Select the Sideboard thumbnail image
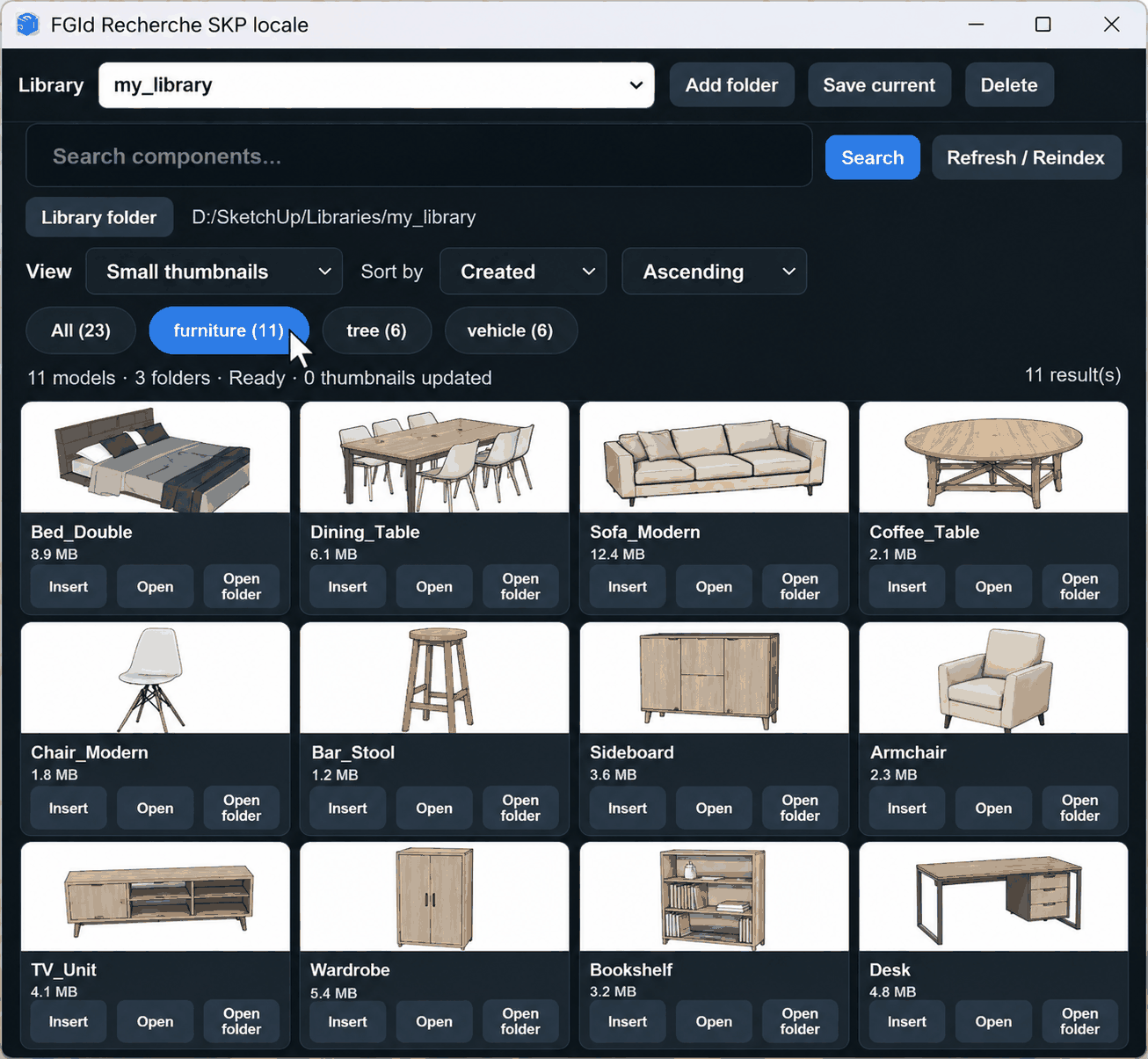 tap(714, 678)
